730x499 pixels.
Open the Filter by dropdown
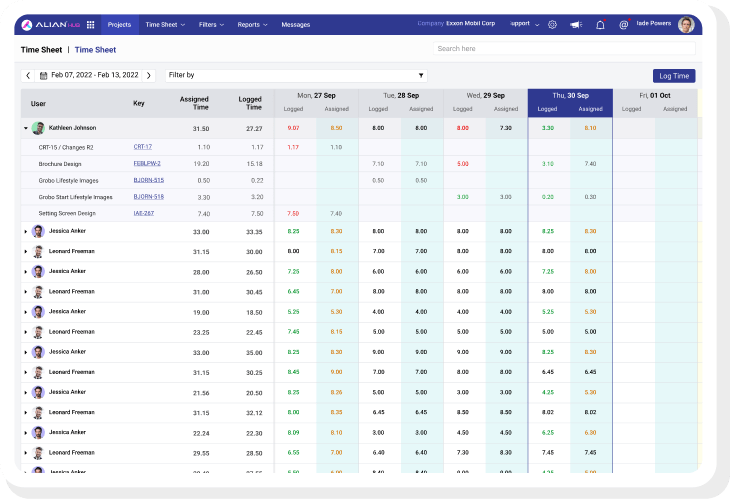(296, 75)
